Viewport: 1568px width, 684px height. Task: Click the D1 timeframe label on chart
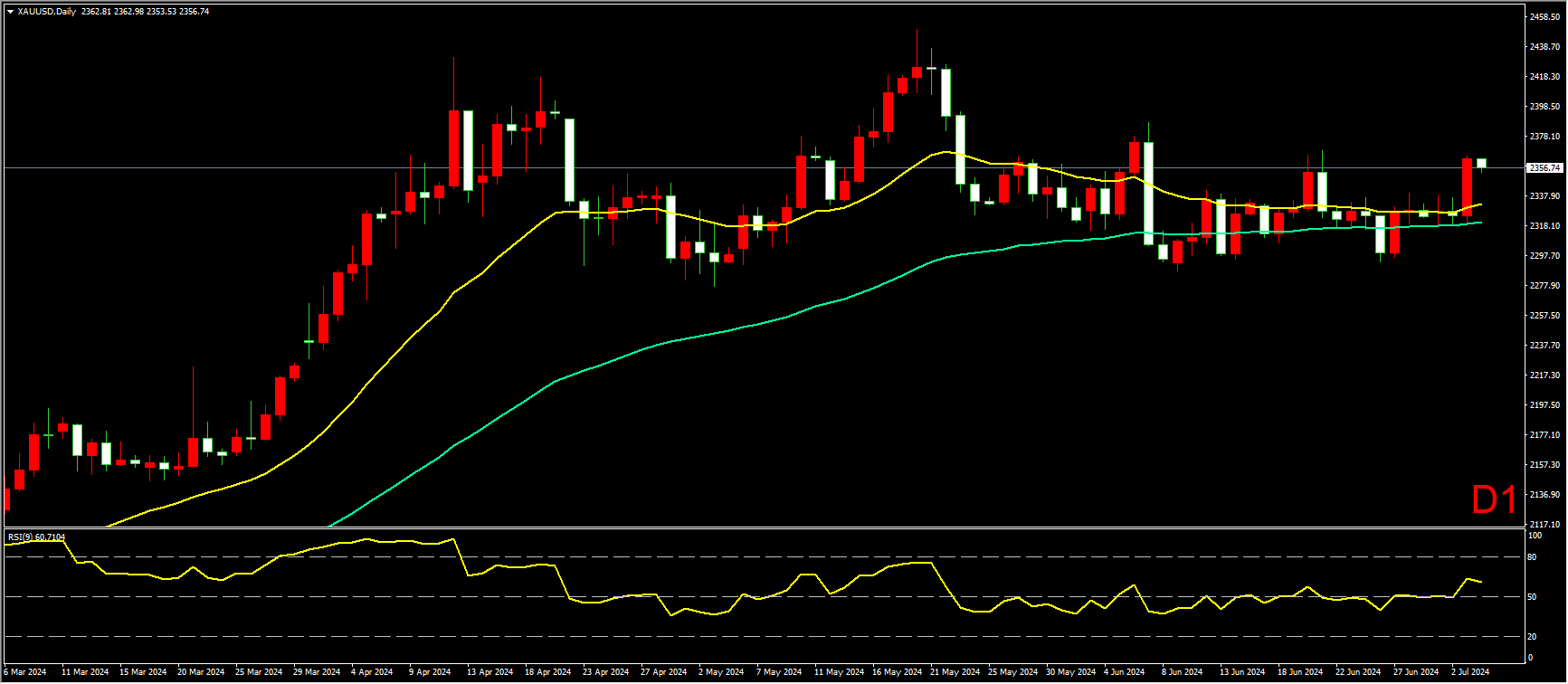pos(1494,500)
